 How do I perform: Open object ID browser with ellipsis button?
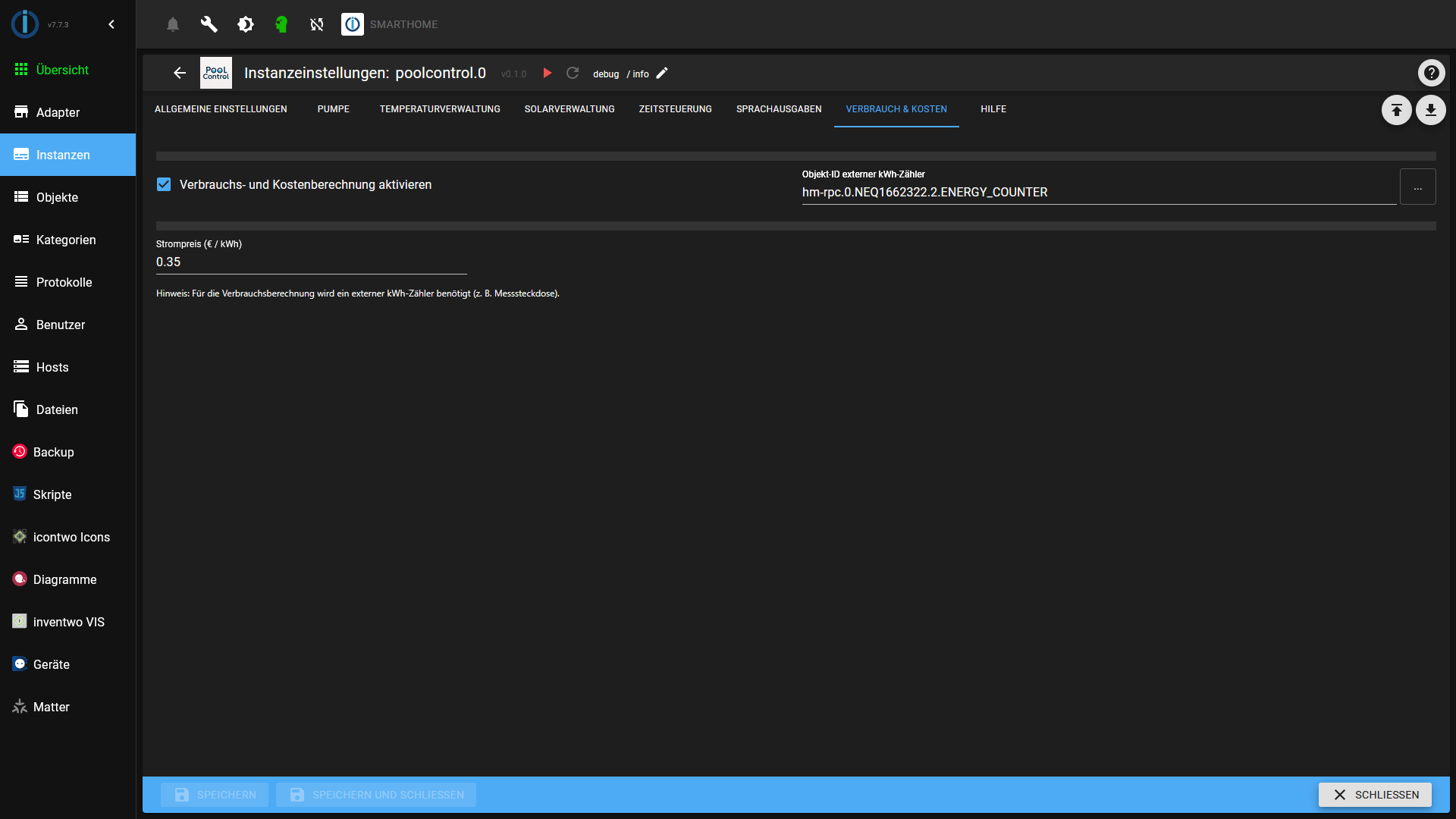(x=1417, y=187)
